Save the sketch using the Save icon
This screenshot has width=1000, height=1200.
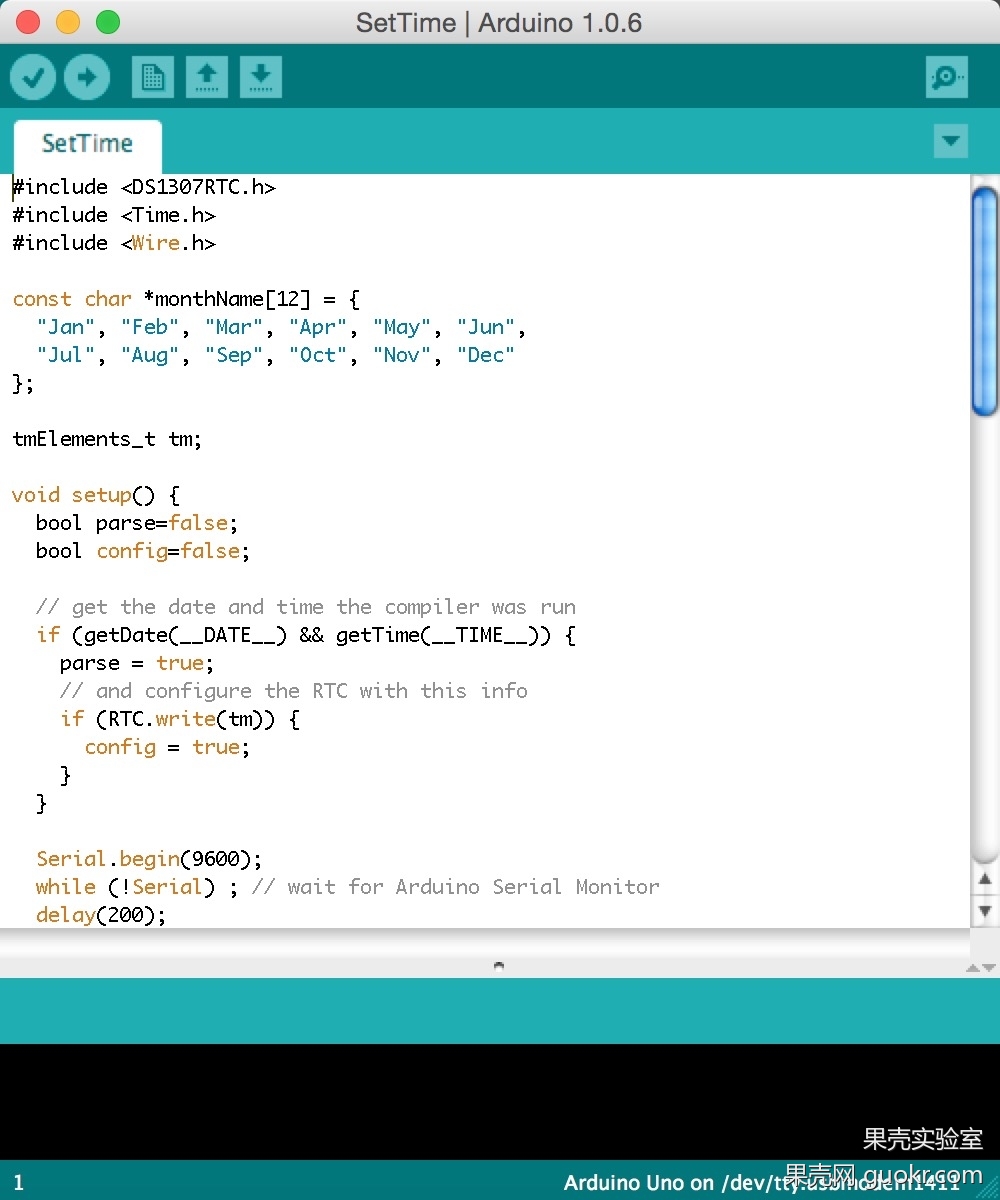tap(261, 77)
